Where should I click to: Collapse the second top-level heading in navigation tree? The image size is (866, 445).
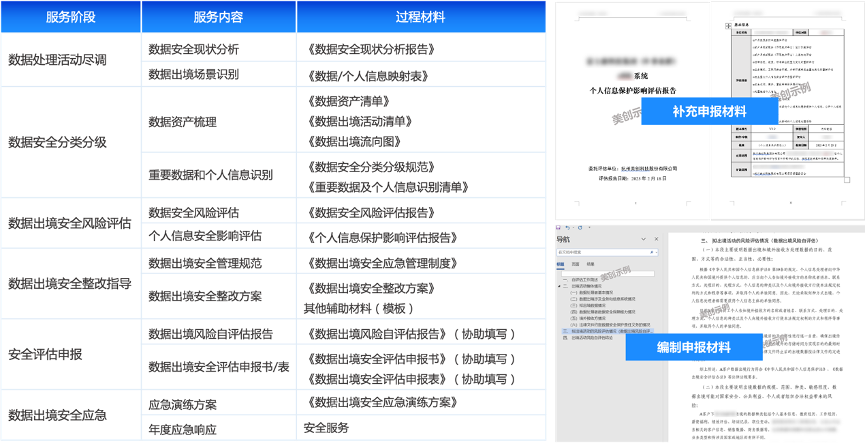tap(560, 286)
